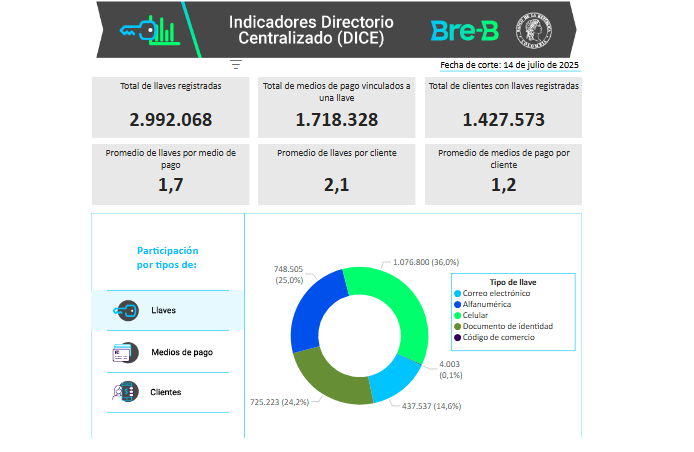Click the Bre-B logo

point(464,31)
